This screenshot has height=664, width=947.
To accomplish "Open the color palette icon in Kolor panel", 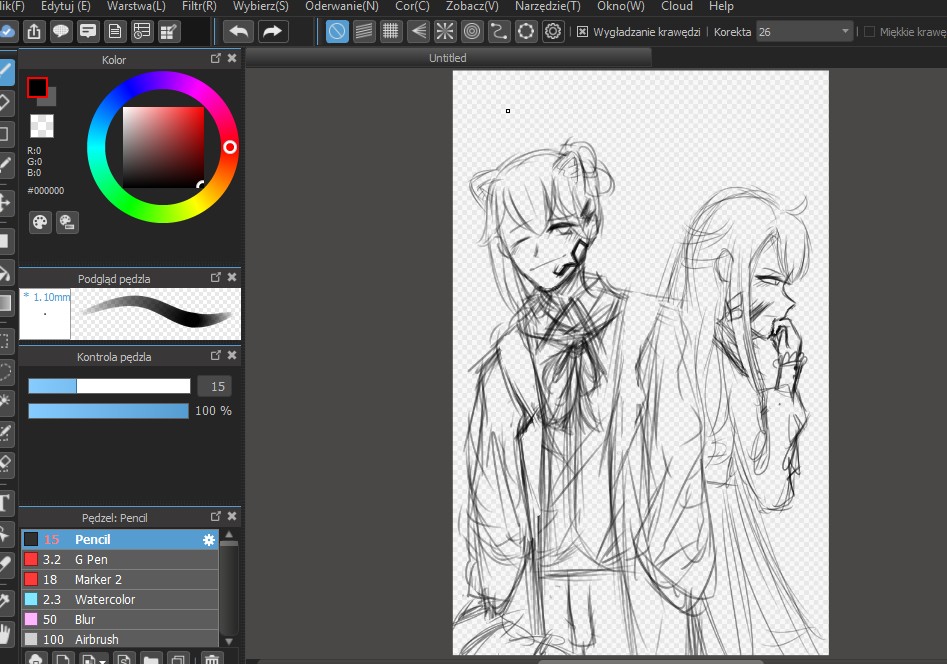I will (x=40, y=222).
